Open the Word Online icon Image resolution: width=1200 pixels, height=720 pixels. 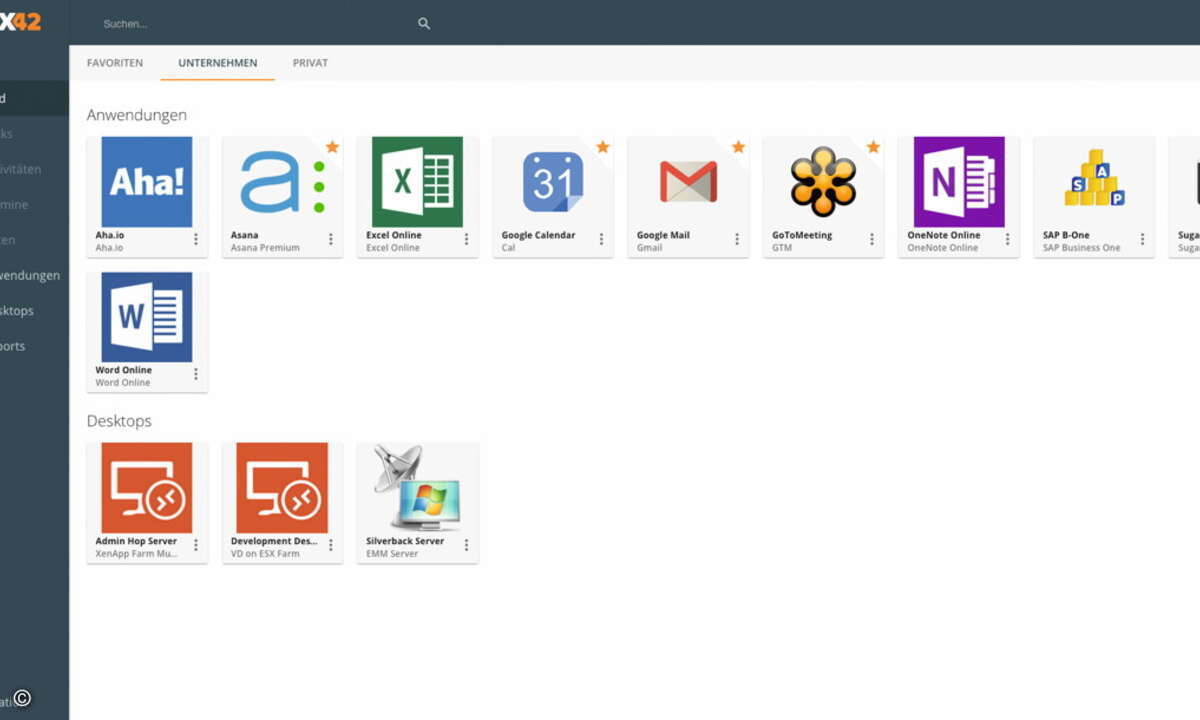(147, 317)
